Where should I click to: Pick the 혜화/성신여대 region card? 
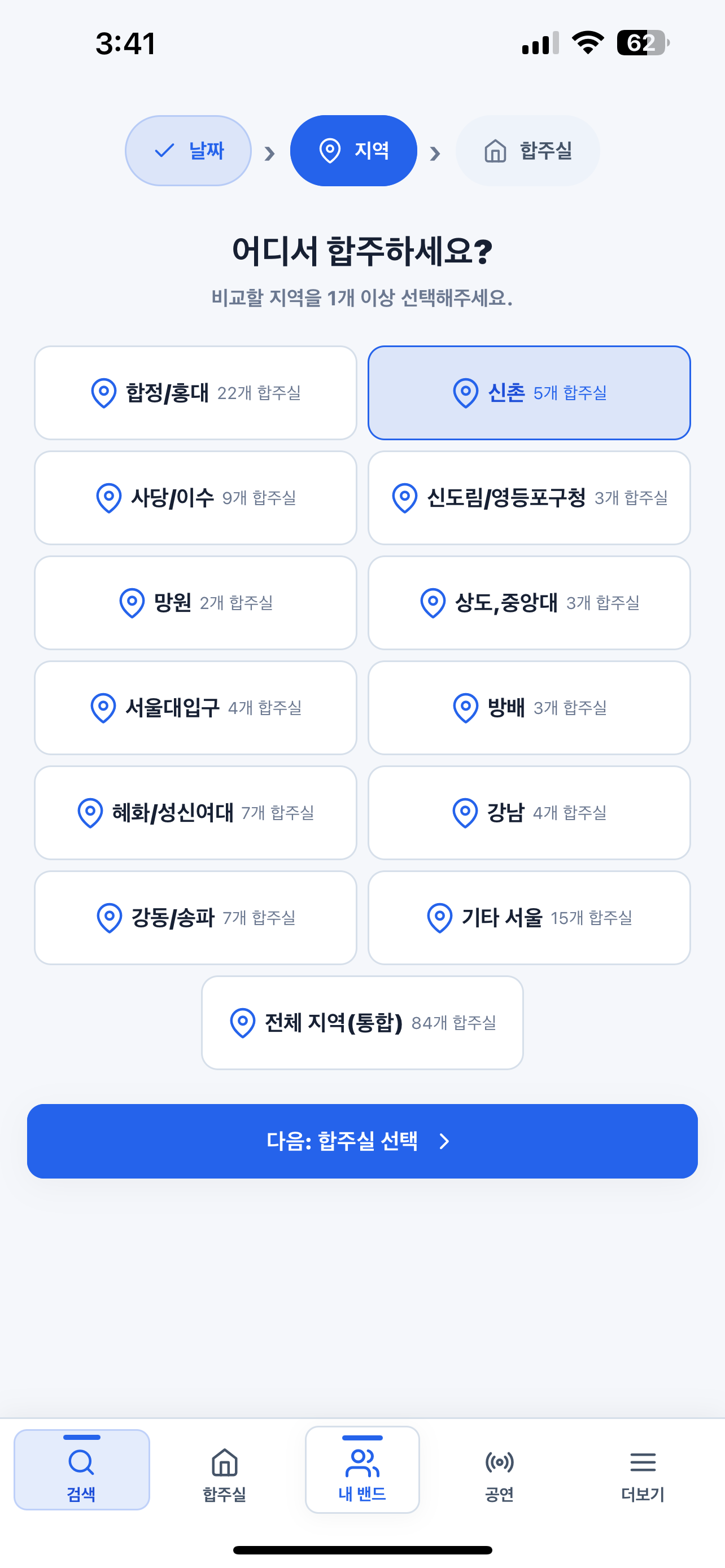tap(195, 813)
